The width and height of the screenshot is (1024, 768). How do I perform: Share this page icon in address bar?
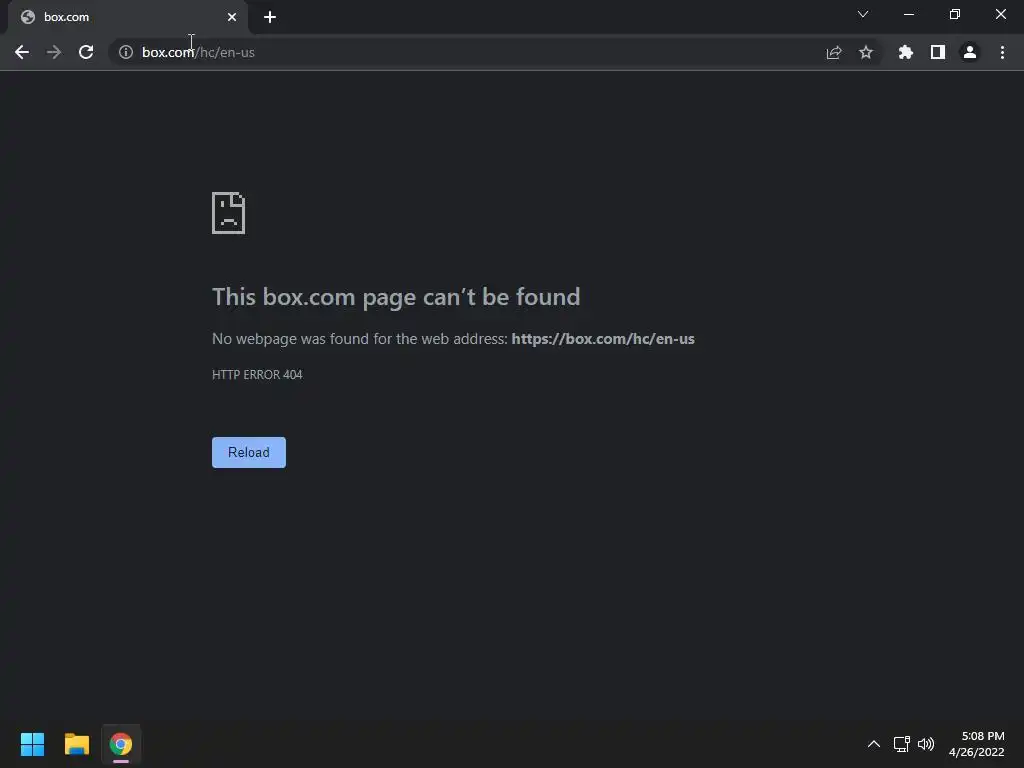click(x=833, y=52)
